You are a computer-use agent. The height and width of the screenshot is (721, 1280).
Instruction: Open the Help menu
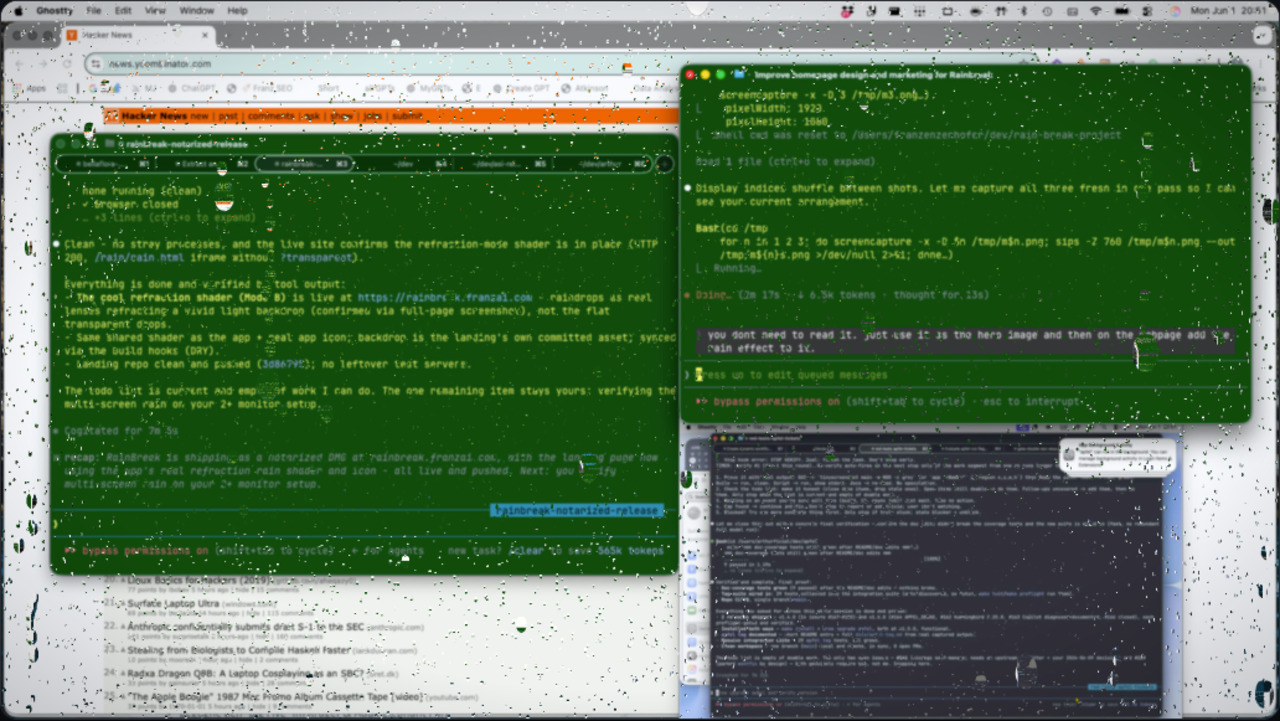[237, 10]
